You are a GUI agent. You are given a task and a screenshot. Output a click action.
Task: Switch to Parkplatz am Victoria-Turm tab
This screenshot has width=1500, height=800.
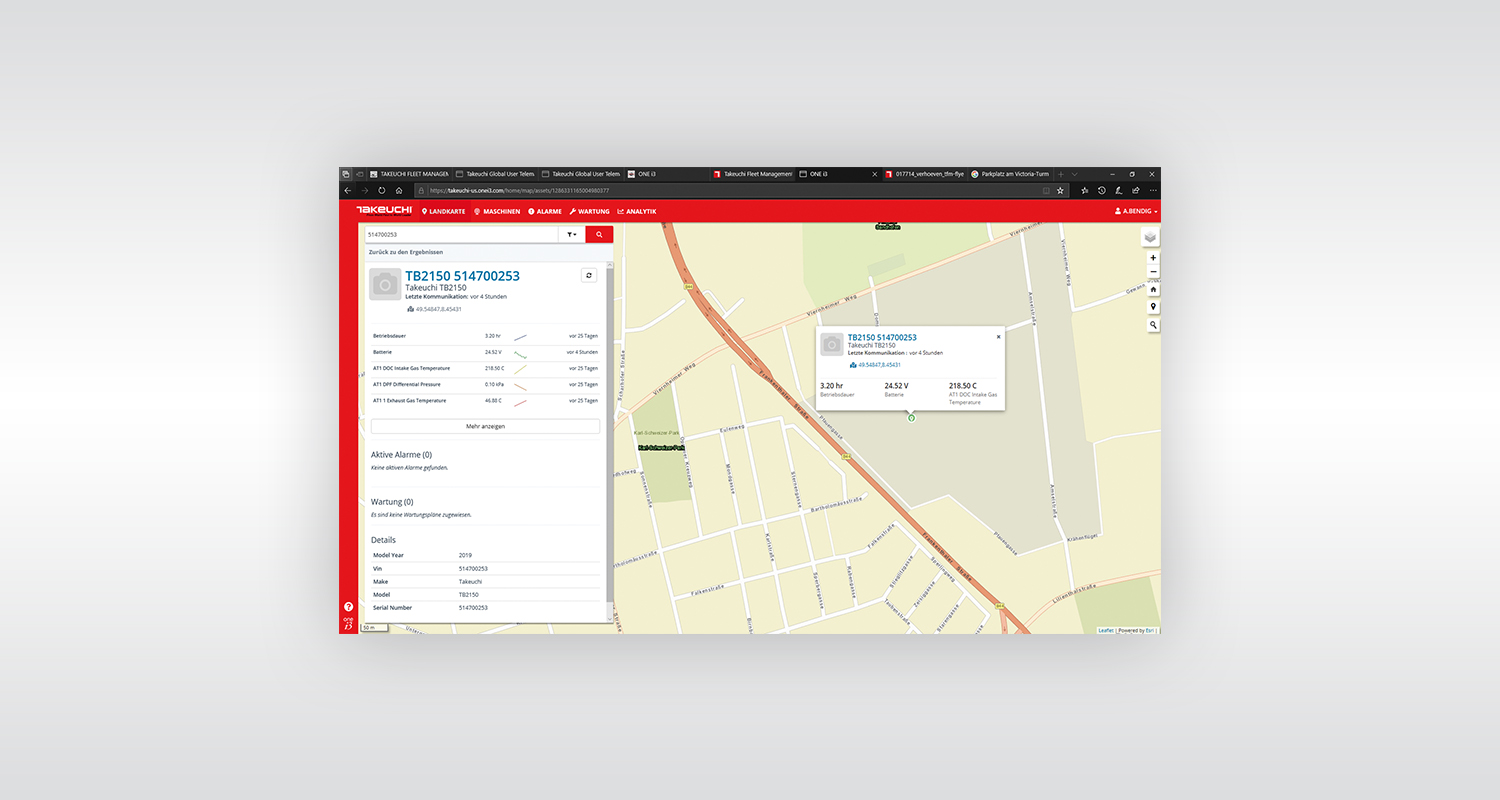coord(1010,174)
